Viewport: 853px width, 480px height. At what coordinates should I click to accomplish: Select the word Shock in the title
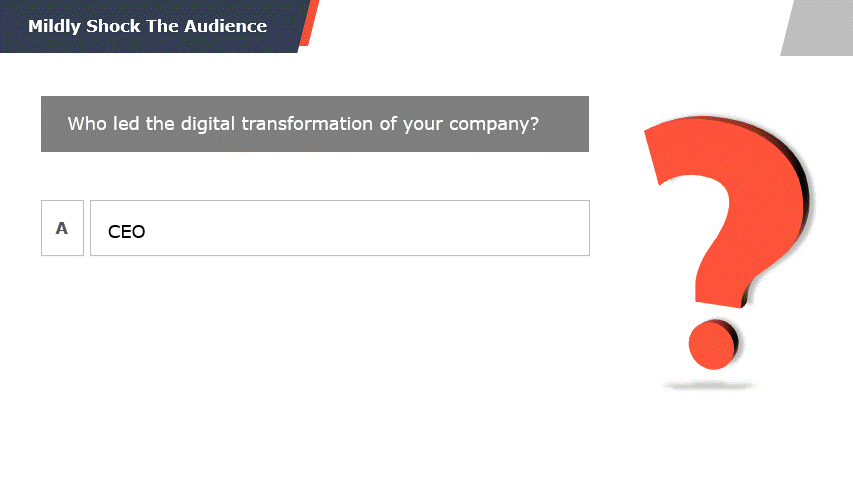click(113, 26)
